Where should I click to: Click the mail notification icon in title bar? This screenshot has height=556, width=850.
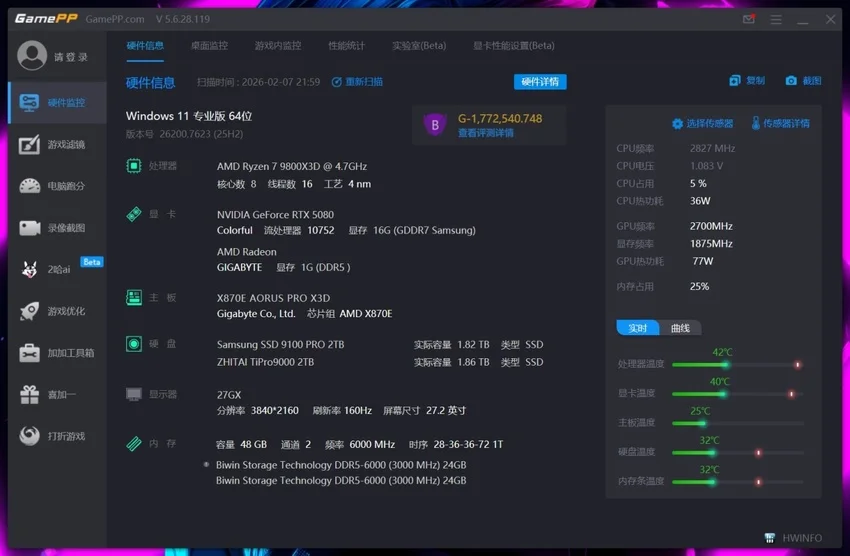click(749, 20)
